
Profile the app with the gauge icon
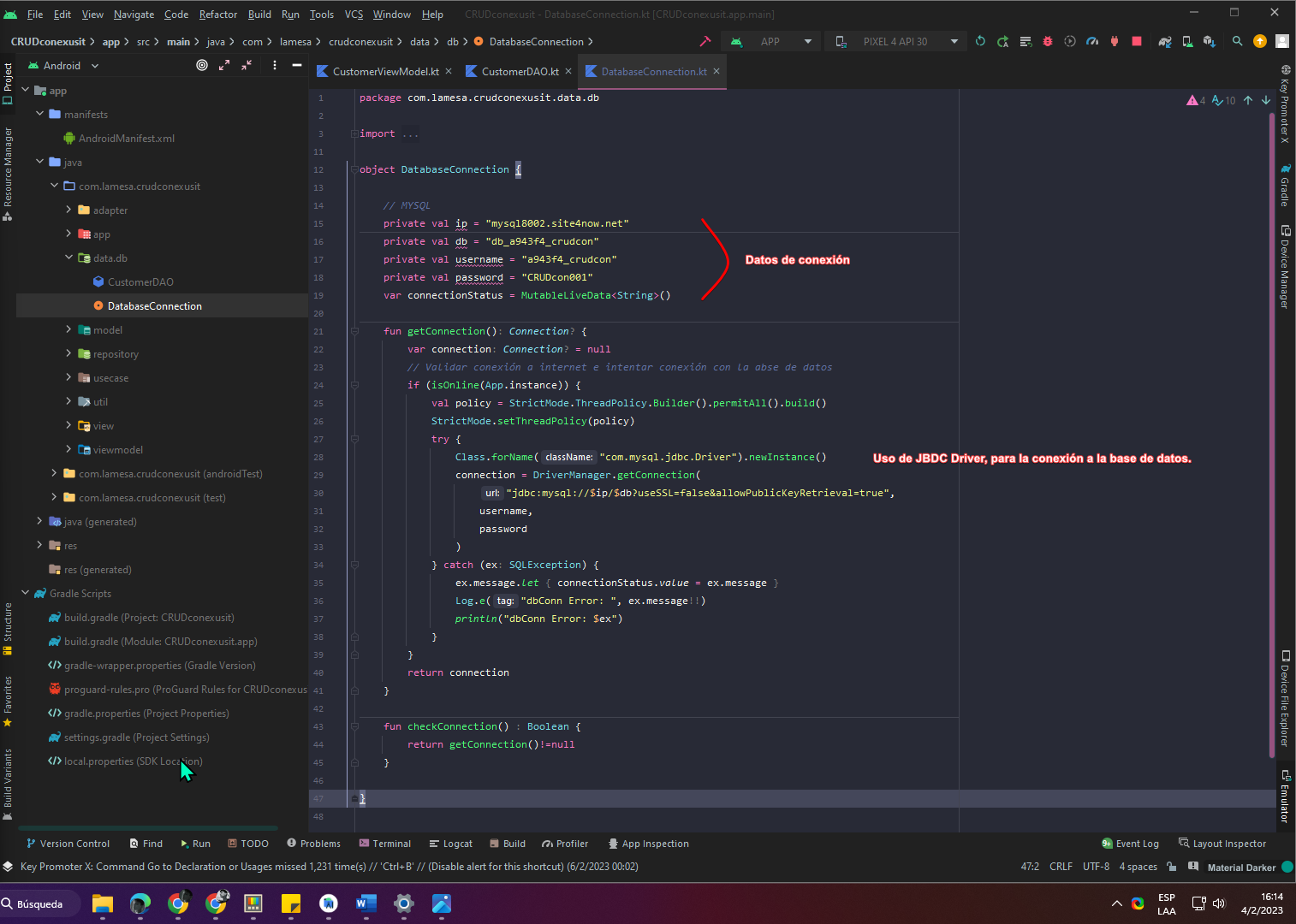(1092, 41)
